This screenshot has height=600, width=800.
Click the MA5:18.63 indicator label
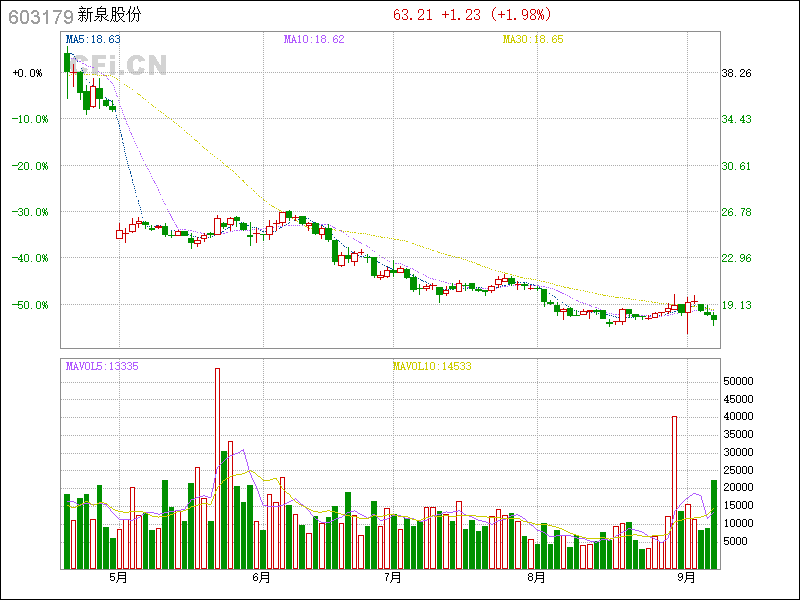click(93, 39)
